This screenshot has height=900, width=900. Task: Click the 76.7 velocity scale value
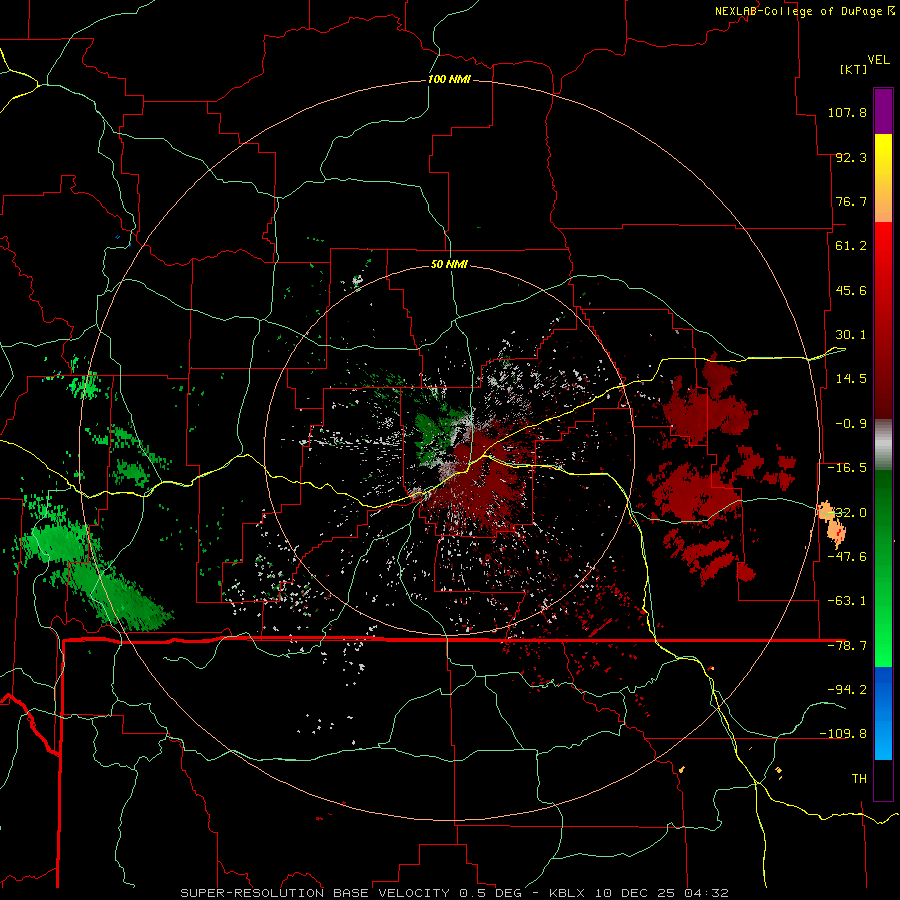[851, 201]
